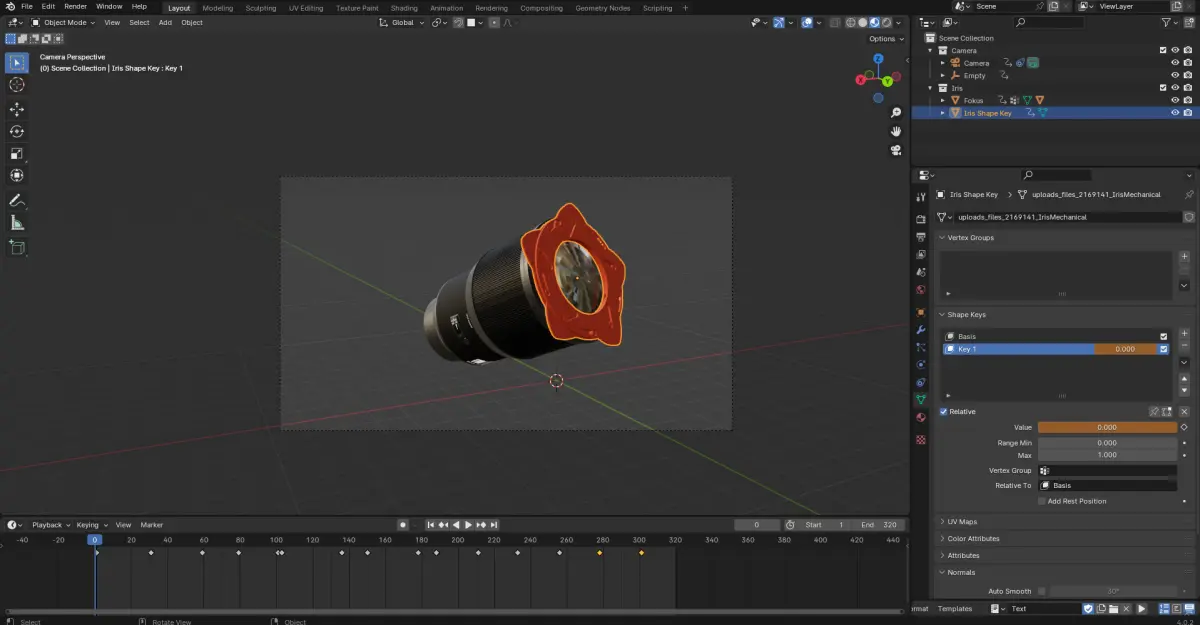
Task: Click the End frame field
Action: (880, 525)
